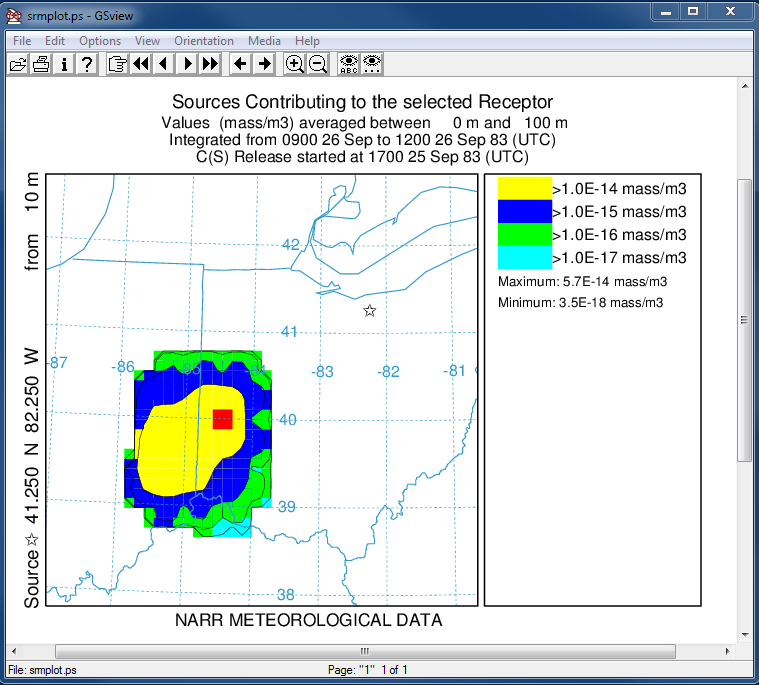This screenshot has width=759, height=685.
Task: Click the Open file folder icon
Action: pyautogui.click(x=18, y=64)
